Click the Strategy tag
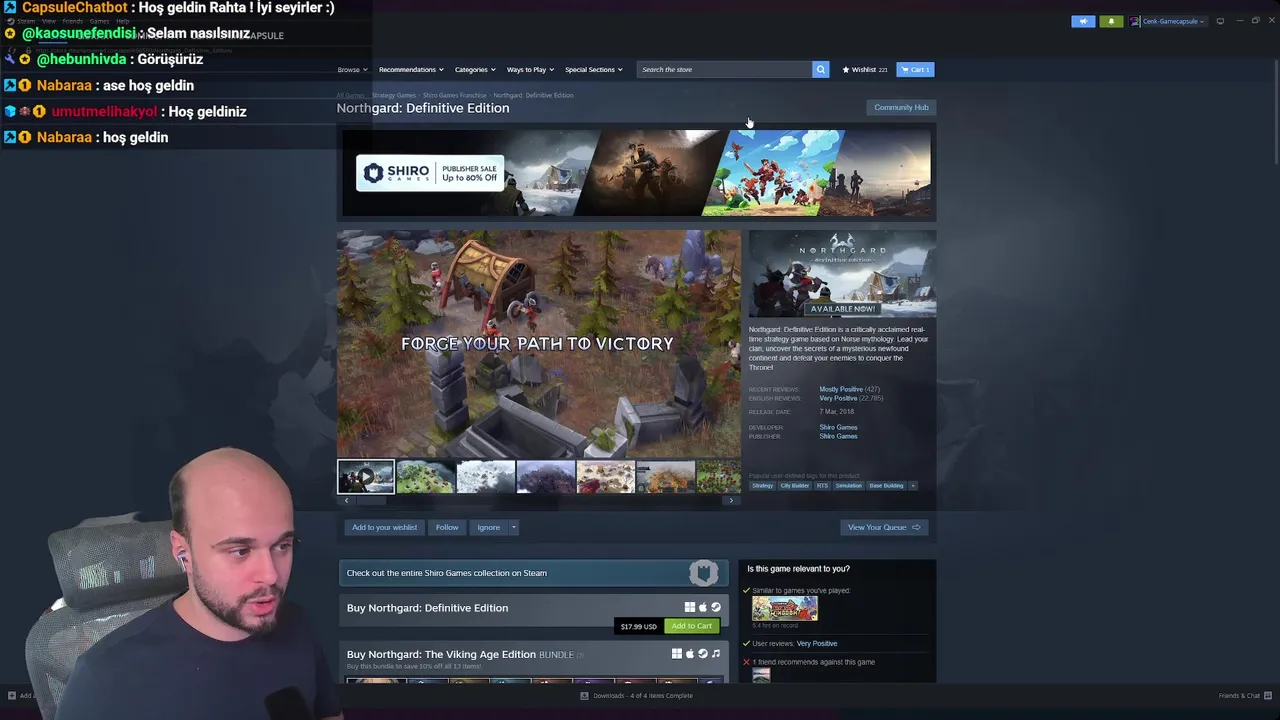The width and height of the screenshot is (1280, 720). tap(762, 486)
